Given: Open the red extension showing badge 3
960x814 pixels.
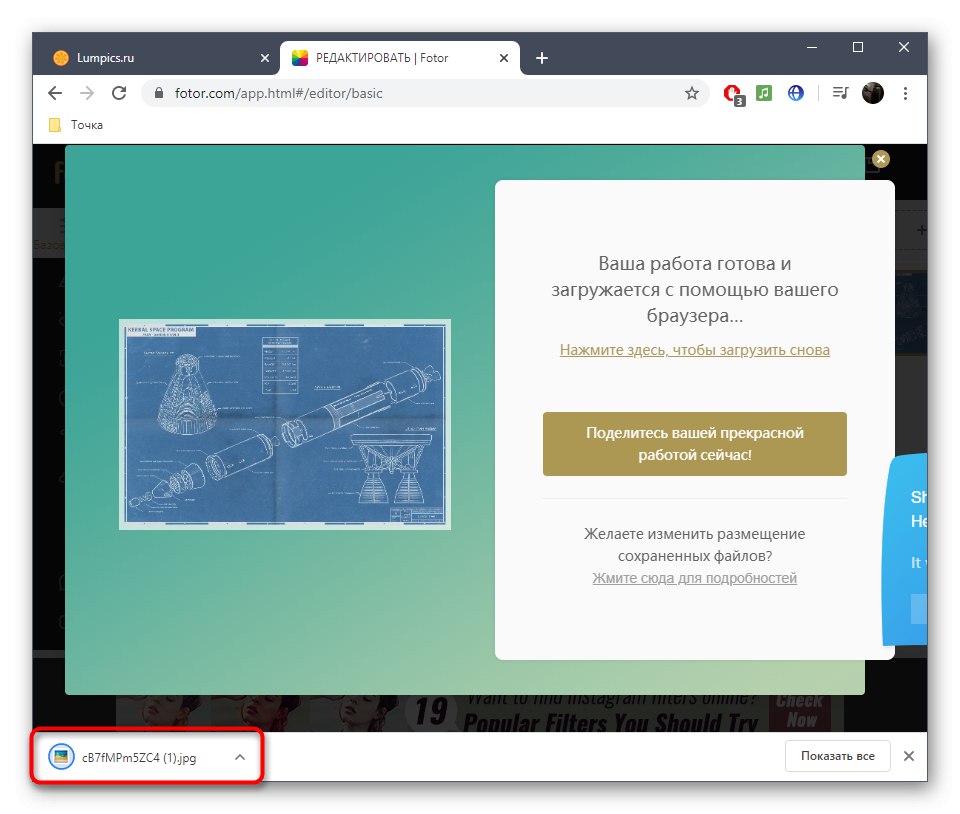Looking at the screenshot, I should 731,93.
